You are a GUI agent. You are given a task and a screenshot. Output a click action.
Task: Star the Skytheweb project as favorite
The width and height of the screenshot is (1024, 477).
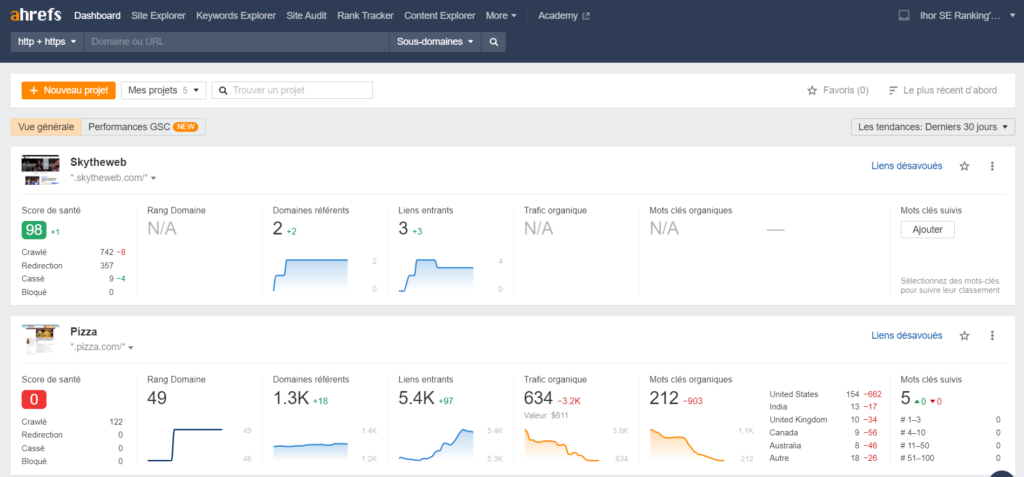coord(965,166)
